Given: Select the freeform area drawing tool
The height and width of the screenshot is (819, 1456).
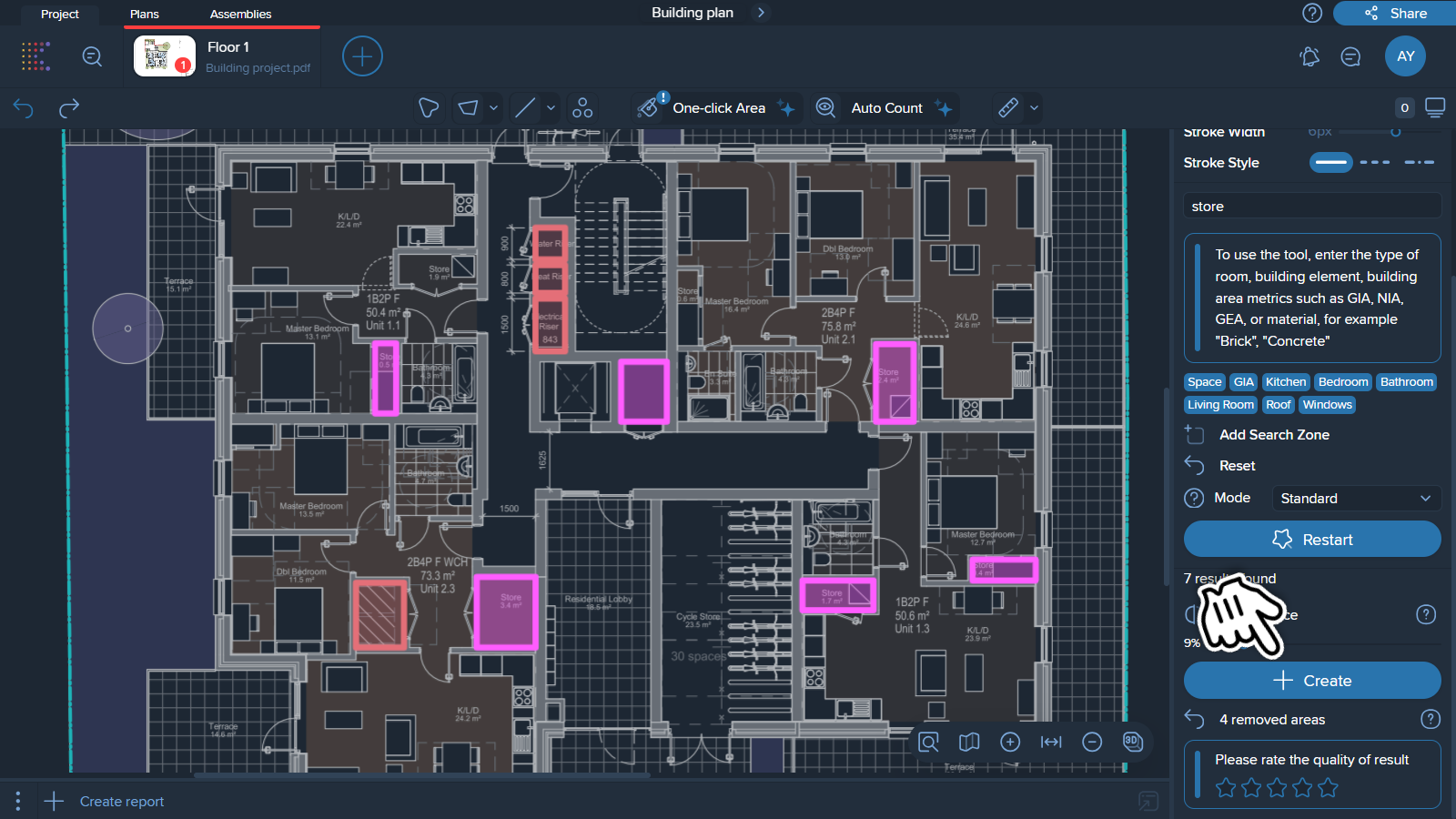Looking at the screenshot, I should [x=429, y=108].
